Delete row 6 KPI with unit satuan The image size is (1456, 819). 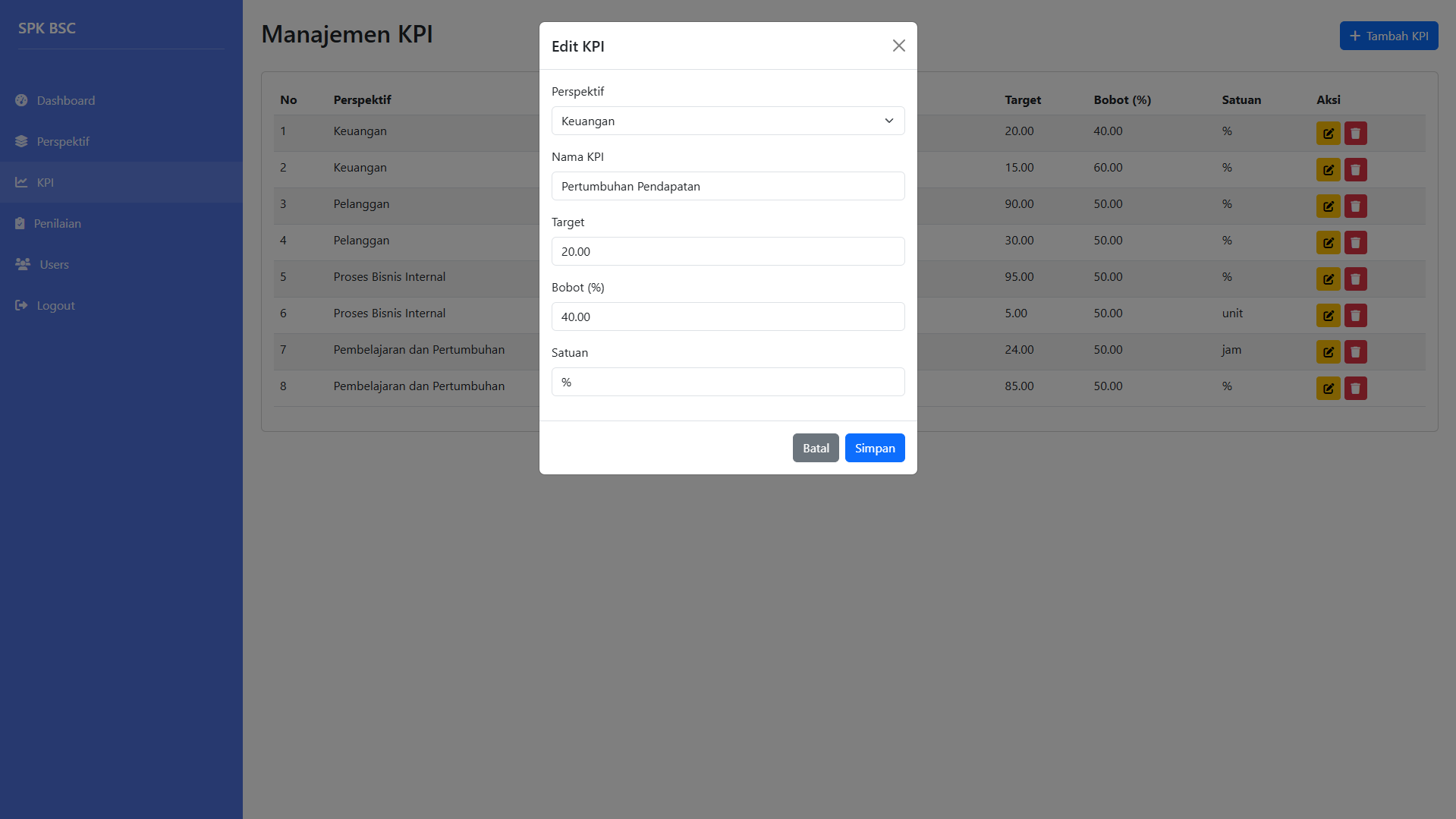pos(1355,315)
